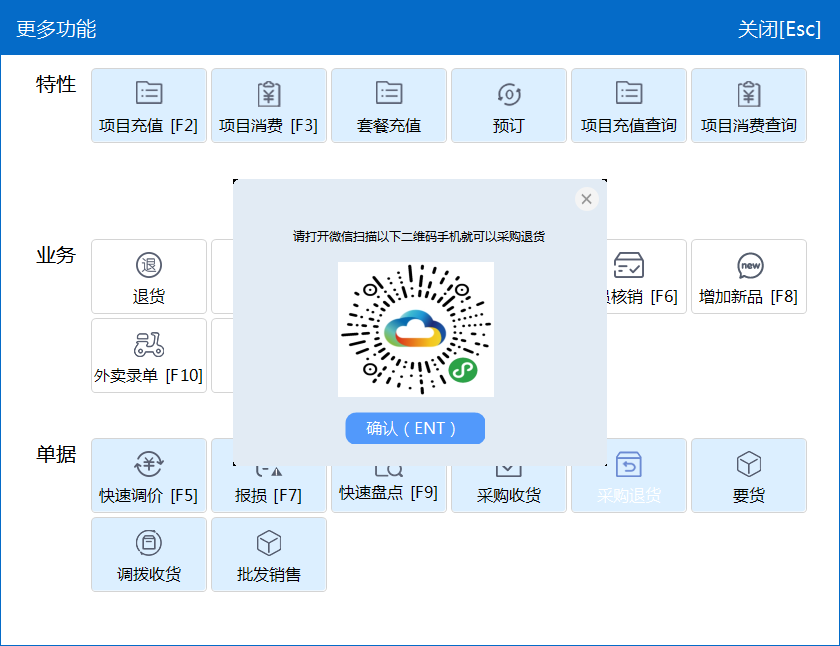Screen dimensions: 840x646
Task: Click the WeChat mini-program QR code
Action: [416, 329]
